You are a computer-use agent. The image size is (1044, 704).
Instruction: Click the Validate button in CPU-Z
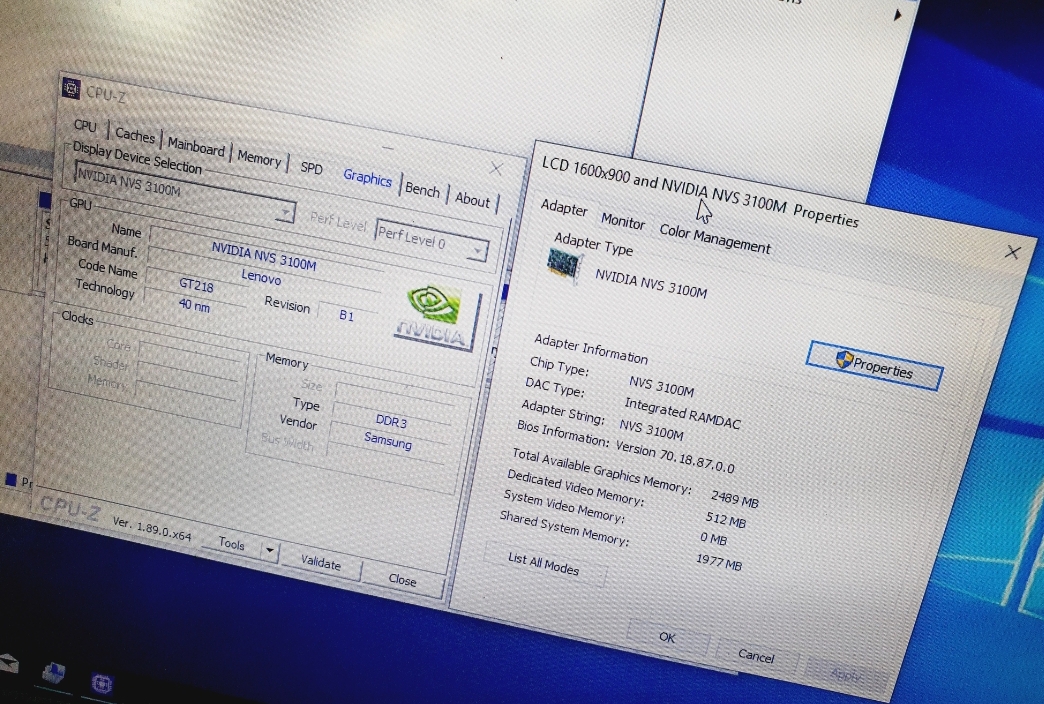(320, 563)
